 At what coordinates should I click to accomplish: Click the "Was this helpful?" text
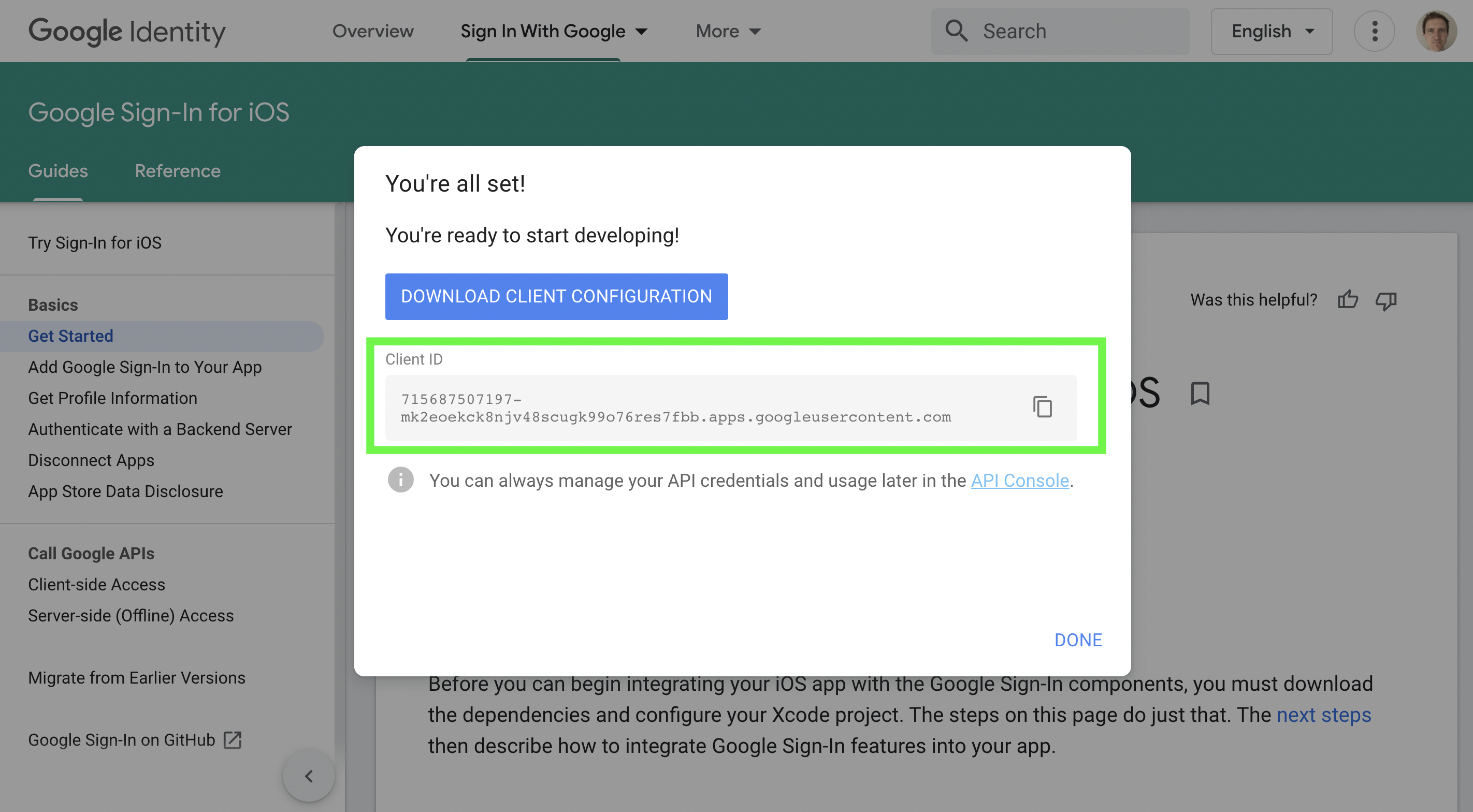pos(1254,300)
